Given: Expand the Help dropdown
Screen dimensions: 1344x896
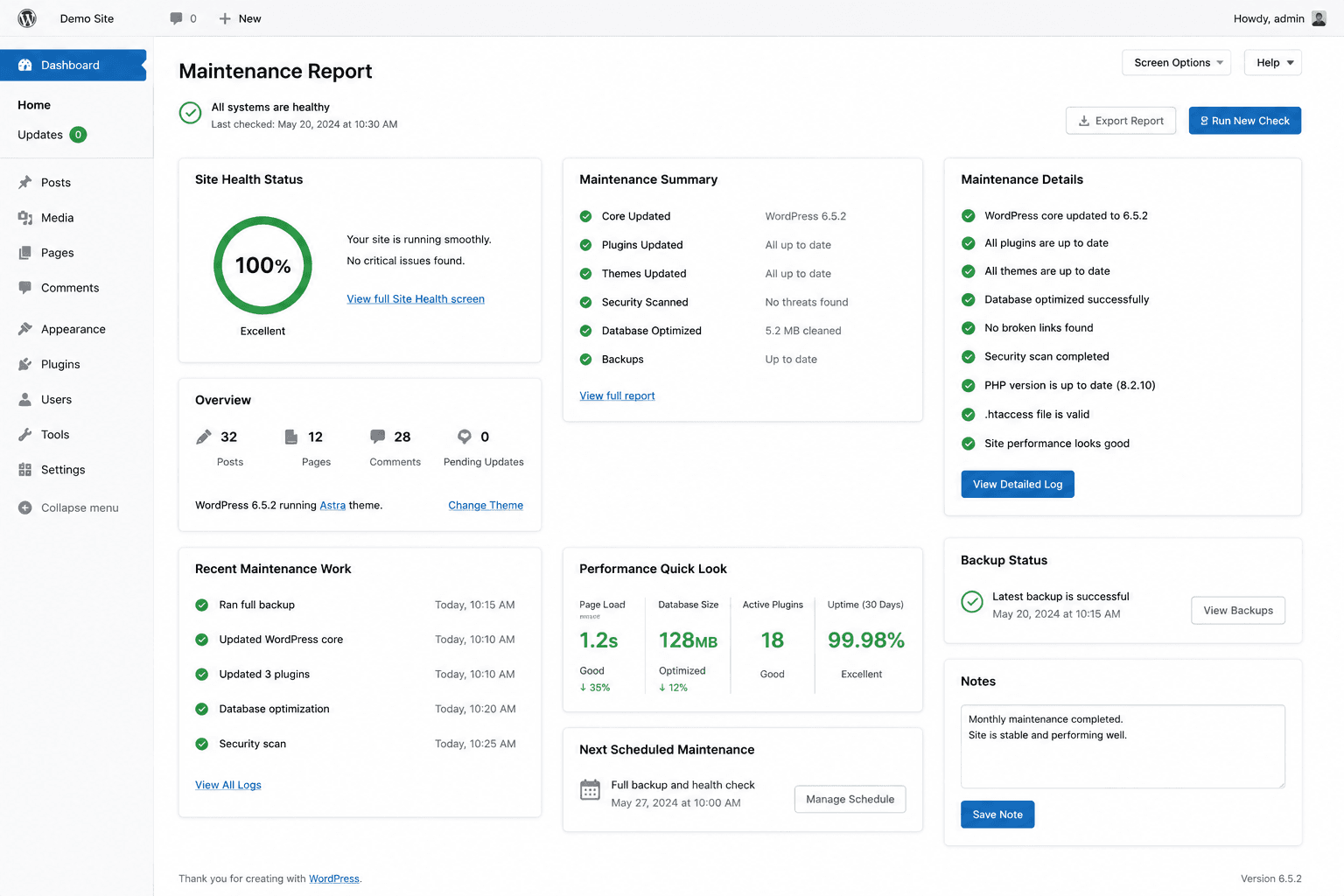Looking at the screenshot, I should 1273,62.
